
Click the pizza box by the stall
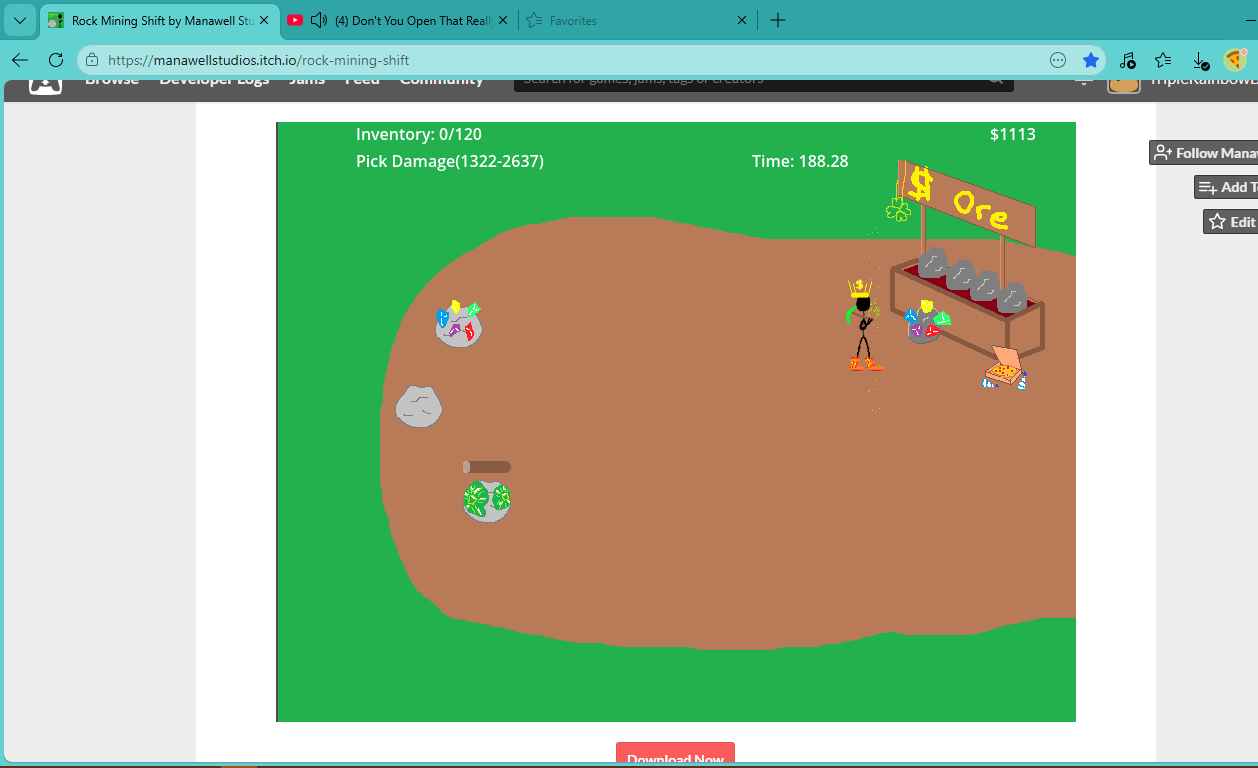[1005, 368]
